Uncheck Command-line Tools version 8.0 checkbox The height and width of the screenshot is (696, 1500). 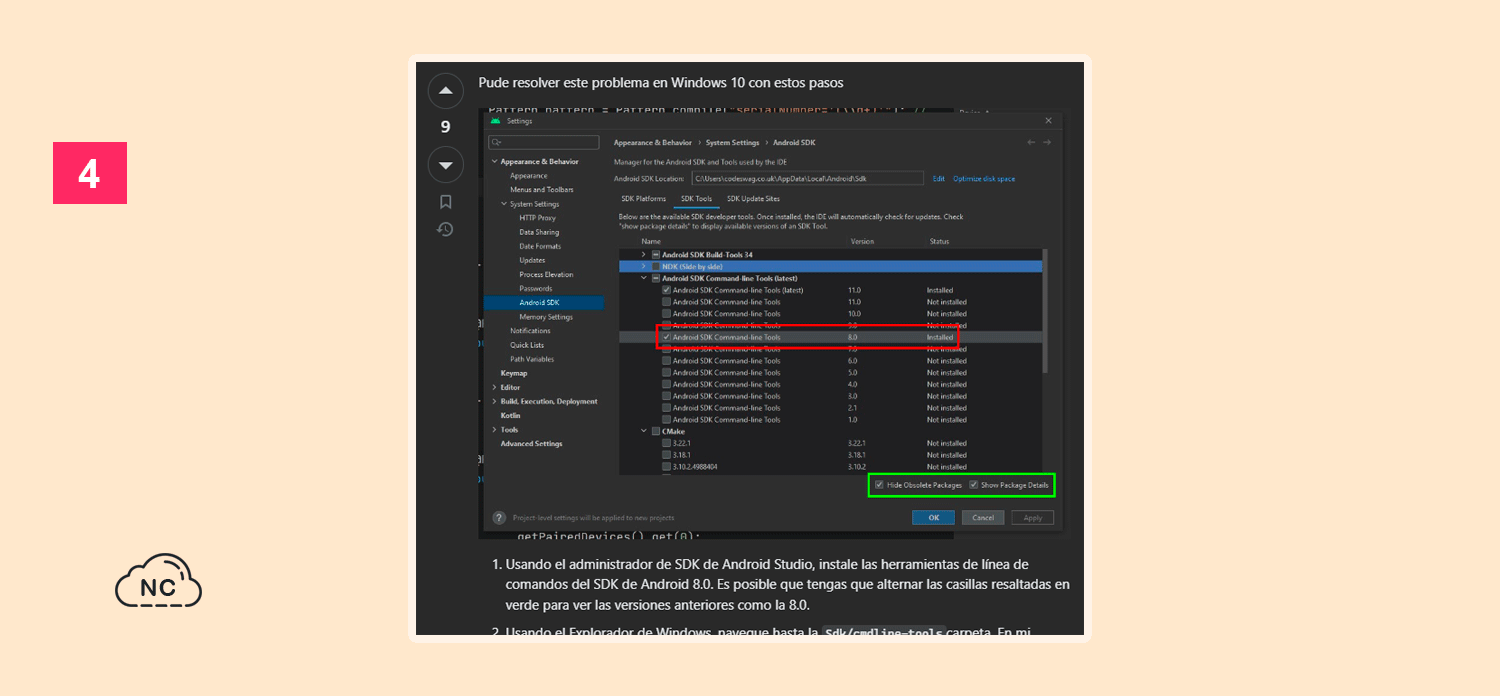point(667,337)
